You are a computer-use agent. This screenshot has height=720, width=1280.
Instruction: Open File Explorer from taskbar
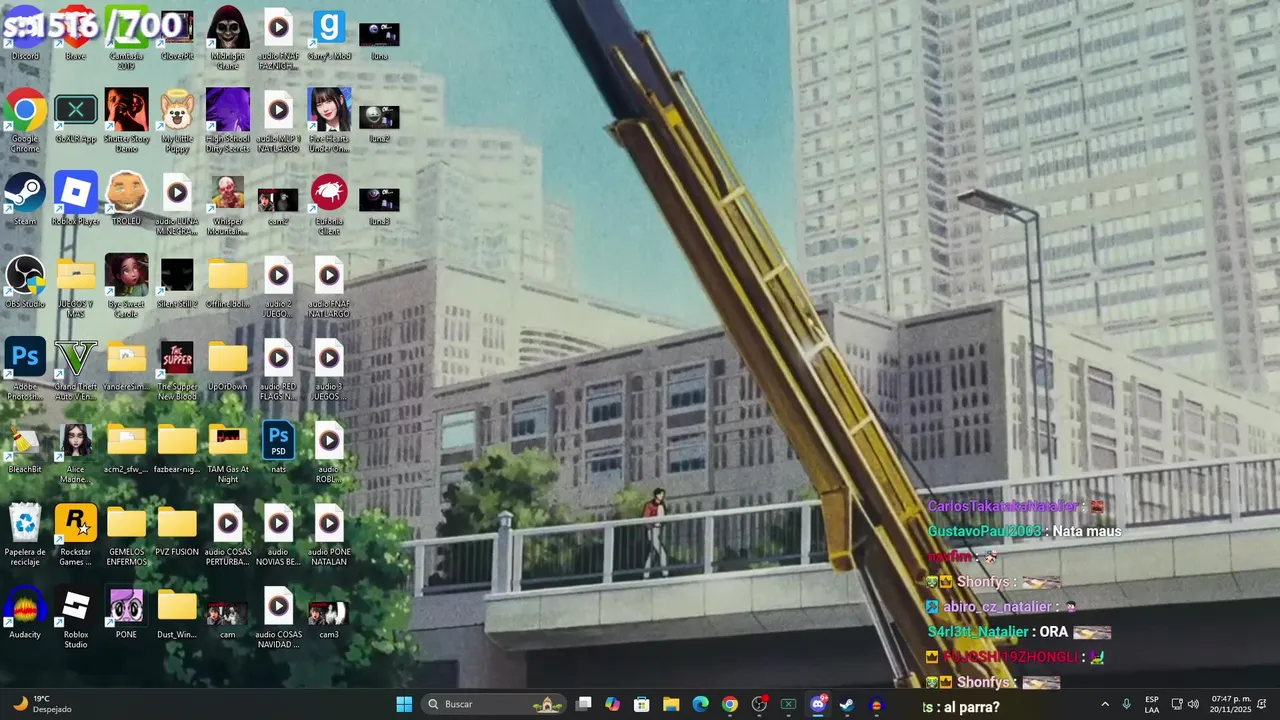(x=671, y=704)
